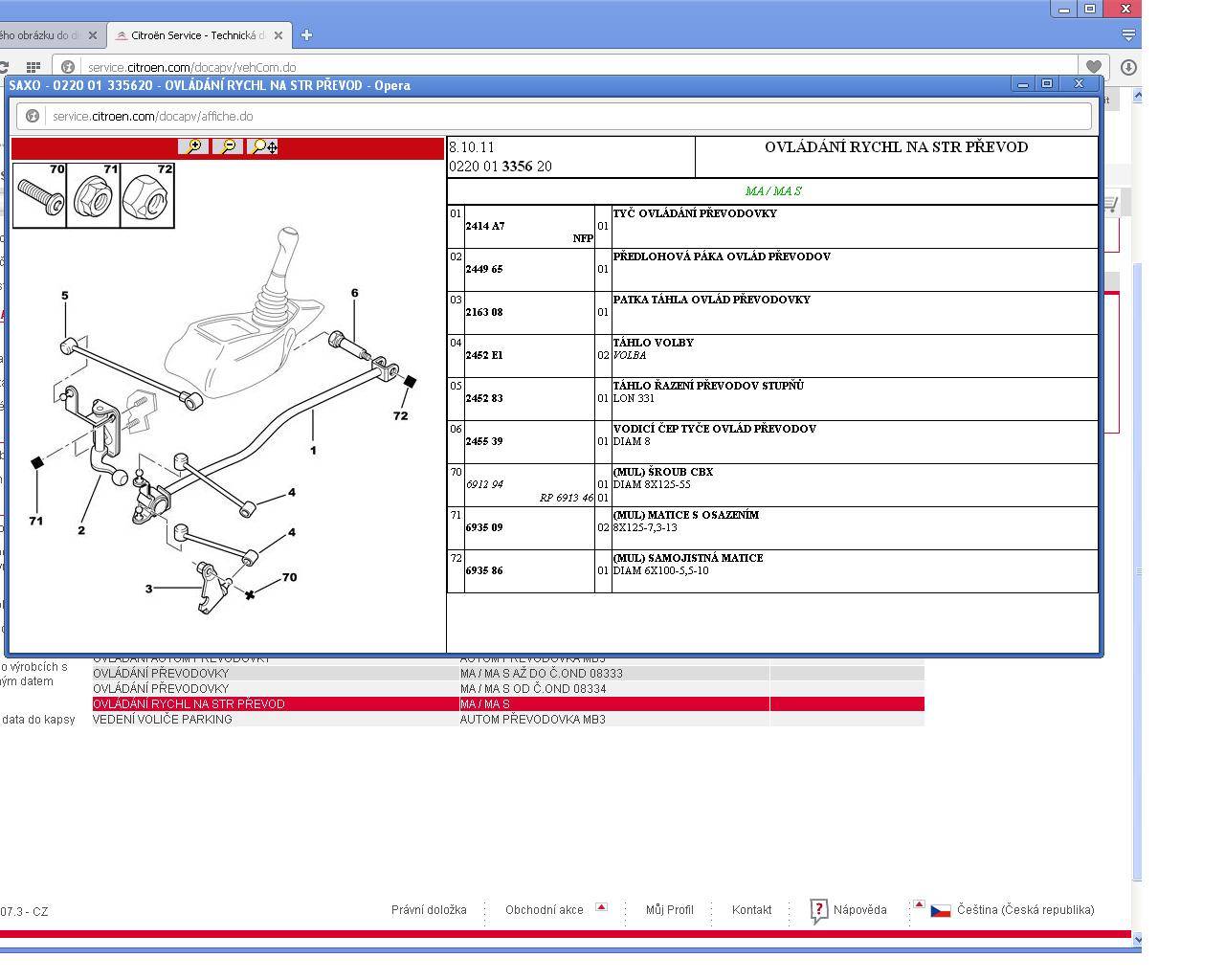Open the 'Můj Profil' footer link
Viewport: 1225px width, 980px height.
(x=669, y=910)
